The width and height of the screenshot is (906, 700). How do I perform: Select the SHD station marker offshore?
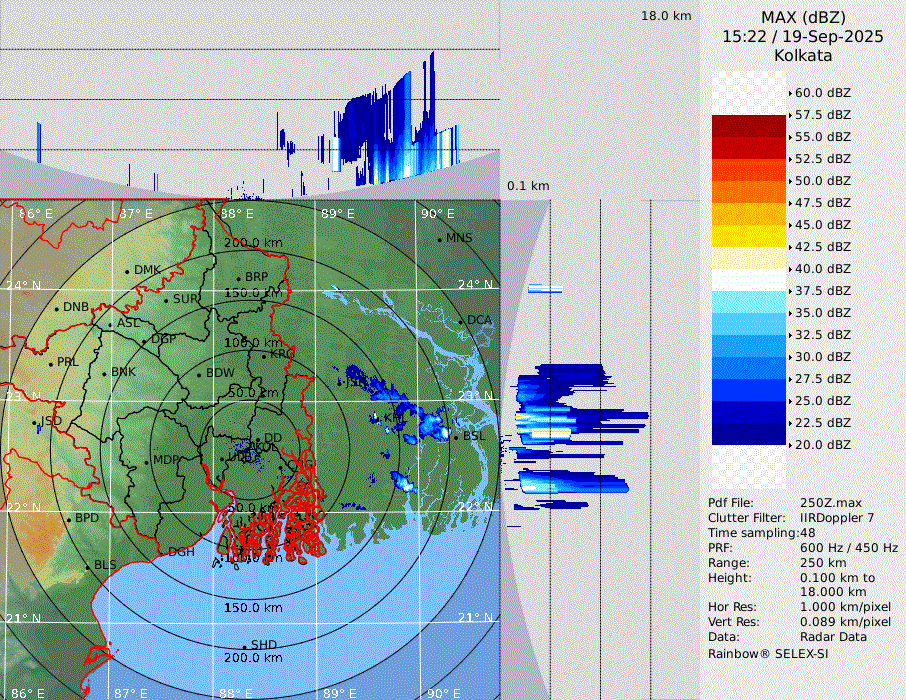[244, 646]
